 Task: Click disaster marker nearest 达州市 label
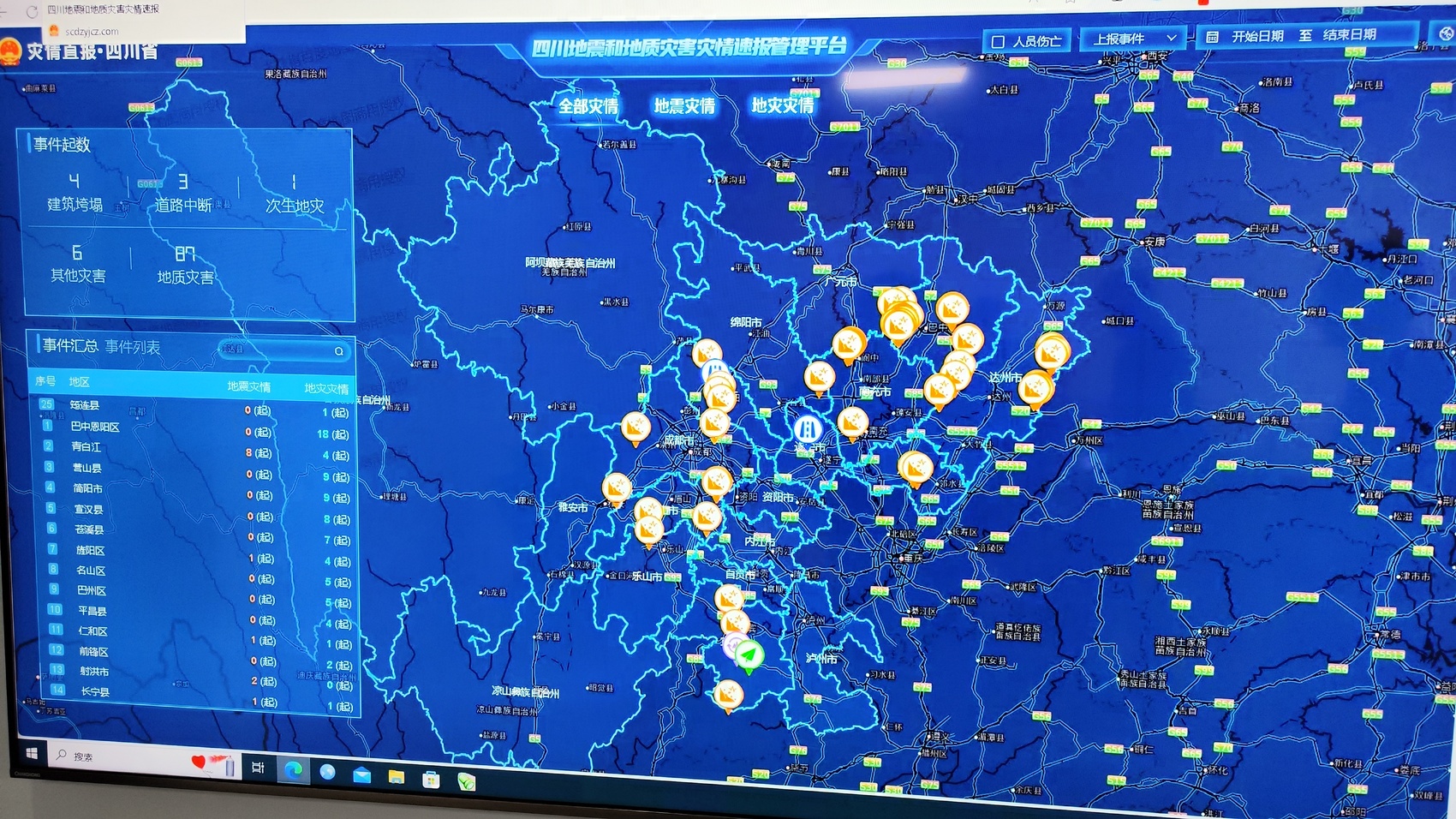(x=1035, y=388)
